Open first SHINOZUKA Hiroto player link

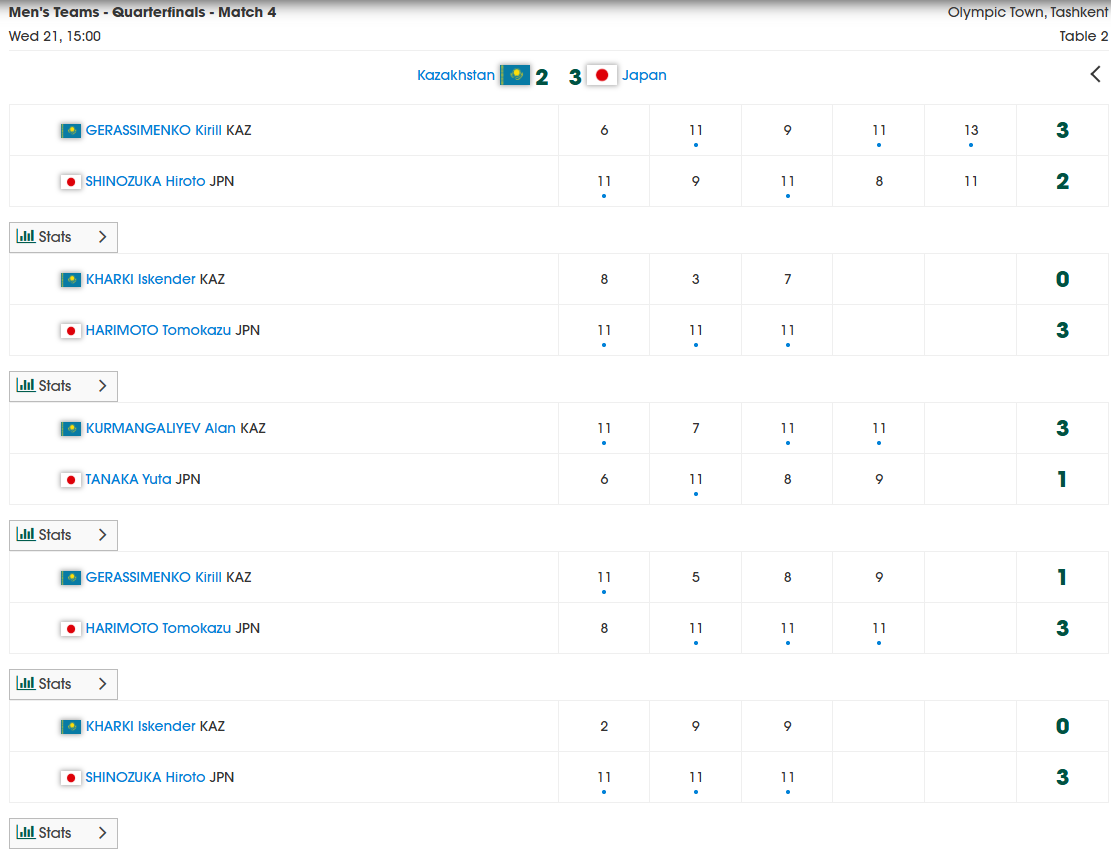pyautogui.click(x=145, y=181)
